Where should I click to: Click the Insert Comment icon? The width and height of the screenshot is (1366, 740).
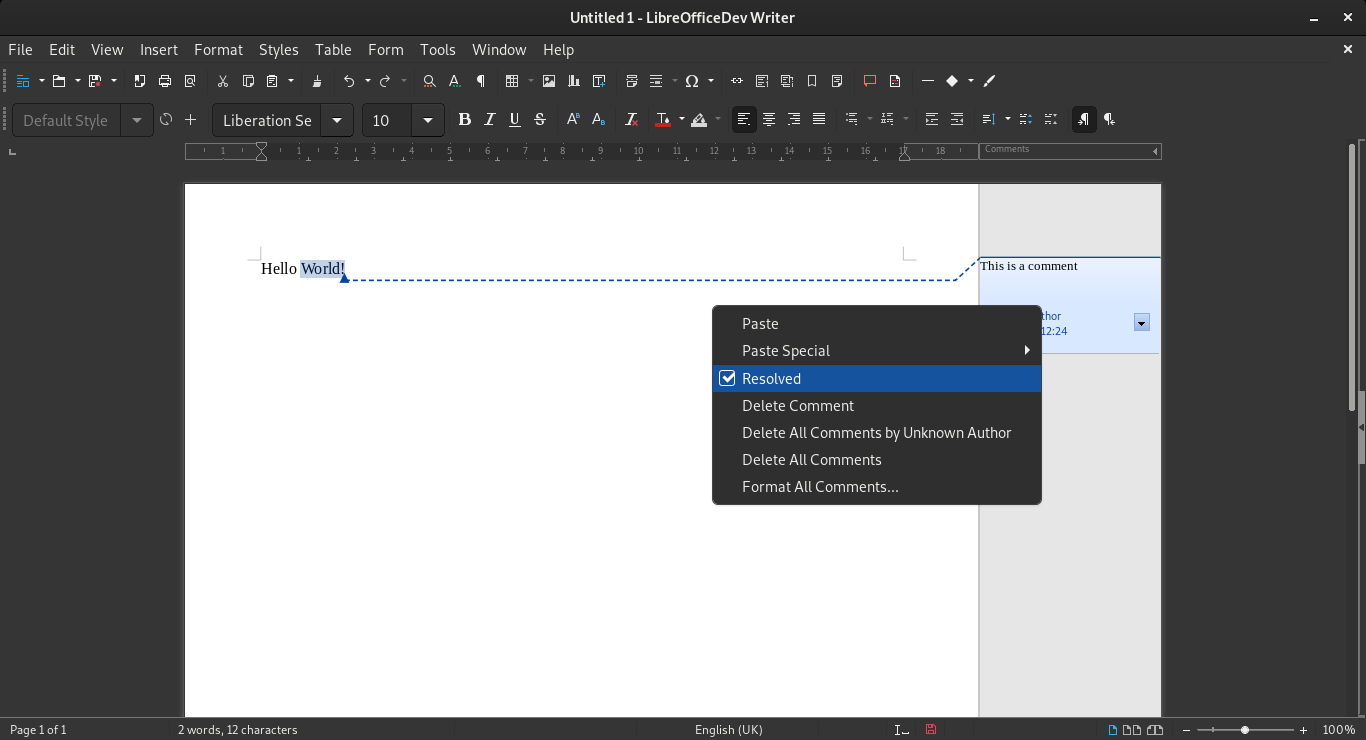(869, 81)
